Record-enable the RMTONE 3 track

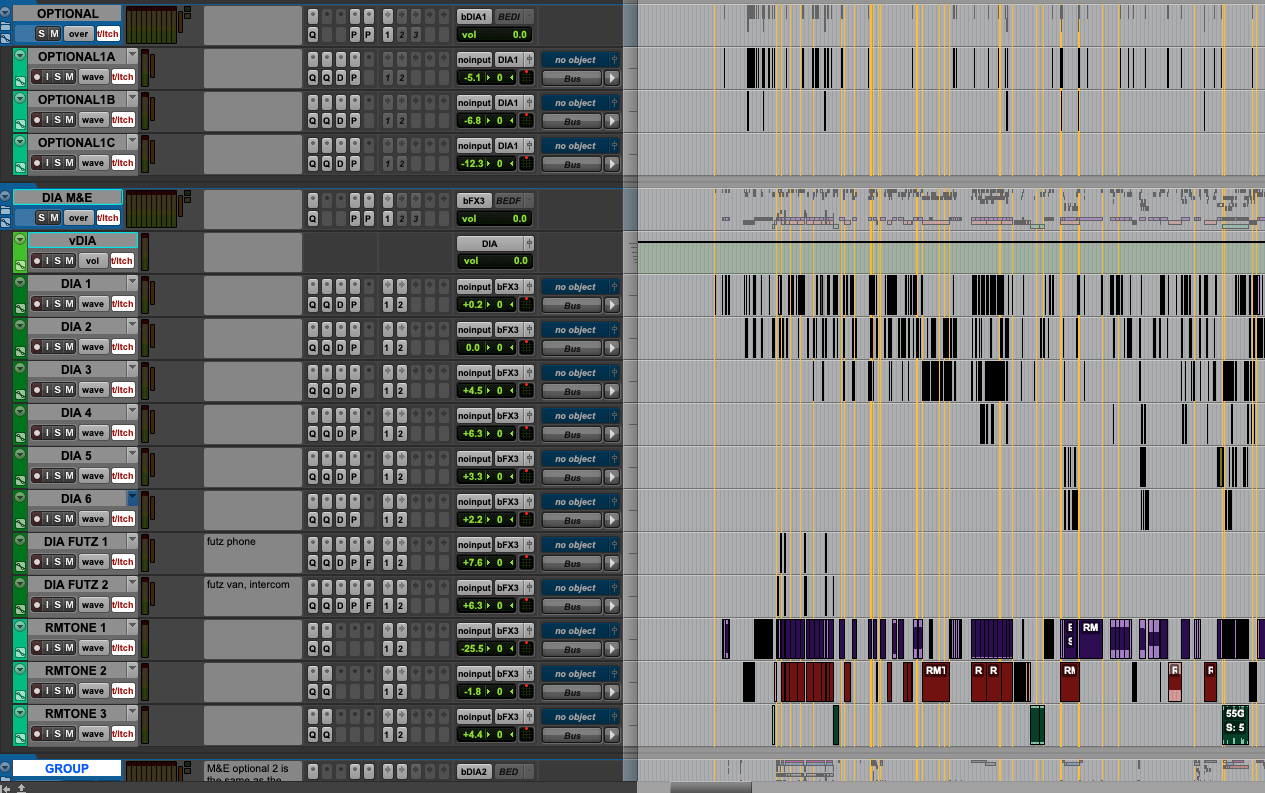point(37,734)
